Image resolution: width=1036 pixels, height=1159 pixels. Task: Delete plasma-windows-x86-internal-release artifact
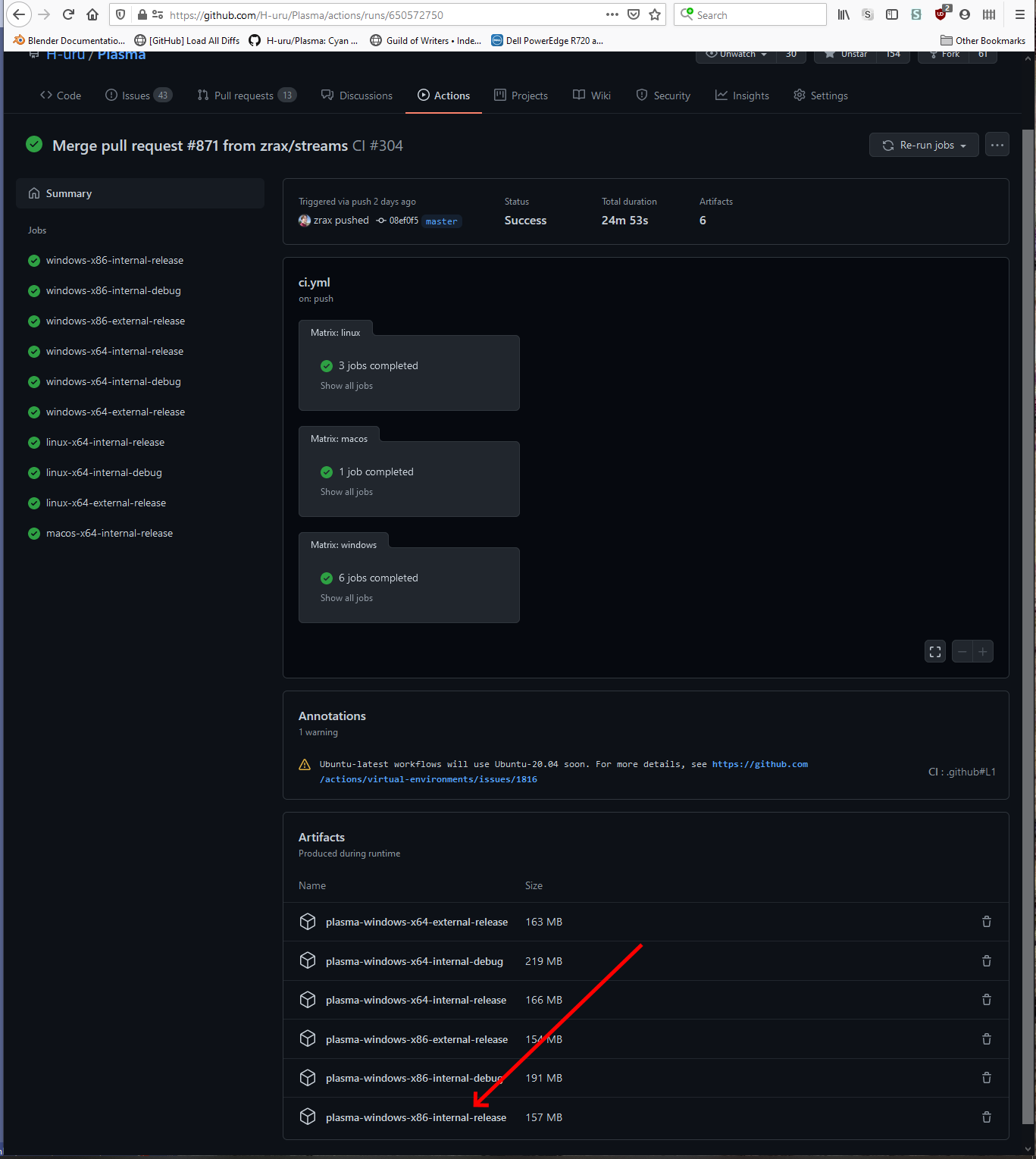tap(987, 1117)
